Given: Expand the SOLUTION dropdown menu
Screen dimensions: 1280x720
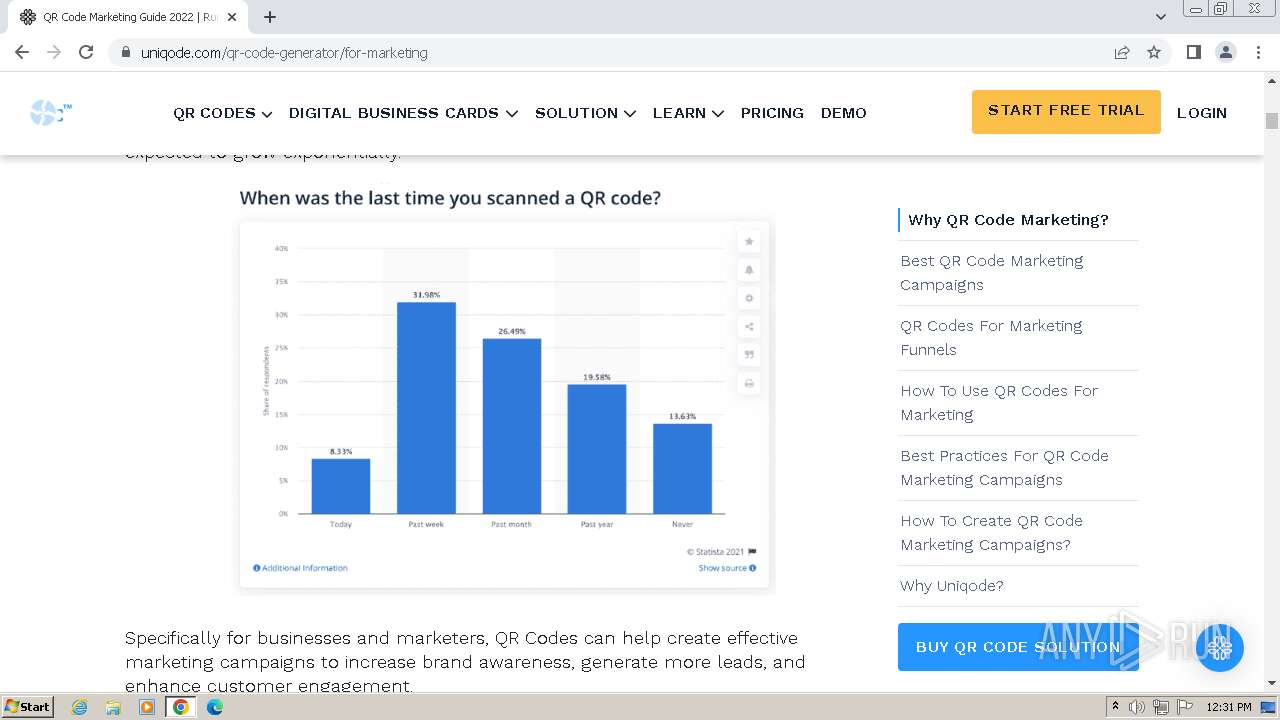Looking at the screenshot, I should click(x=585, y=113).
